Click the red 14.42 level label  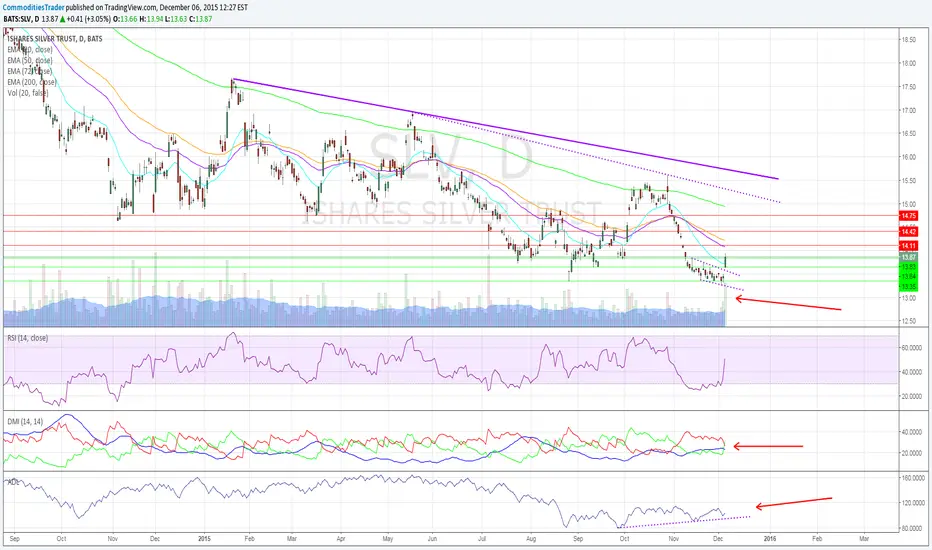pos(909,231)
